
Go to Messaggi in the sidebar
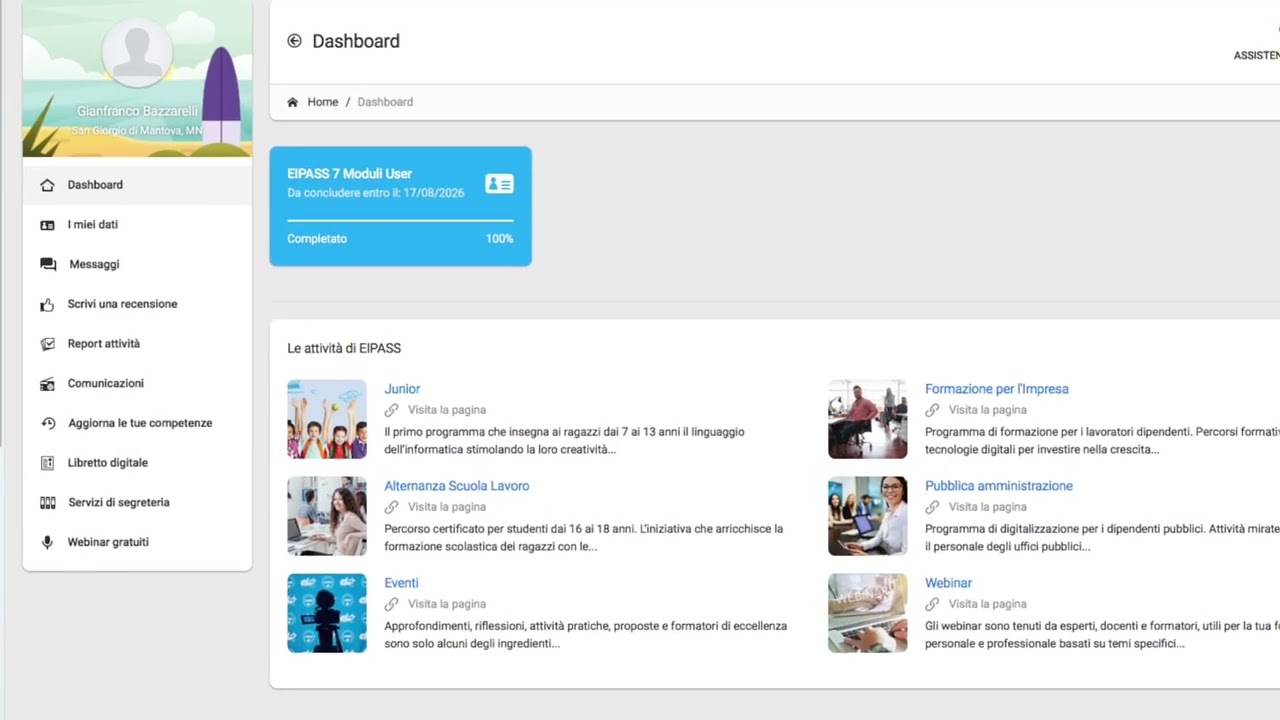pos(137,264)
